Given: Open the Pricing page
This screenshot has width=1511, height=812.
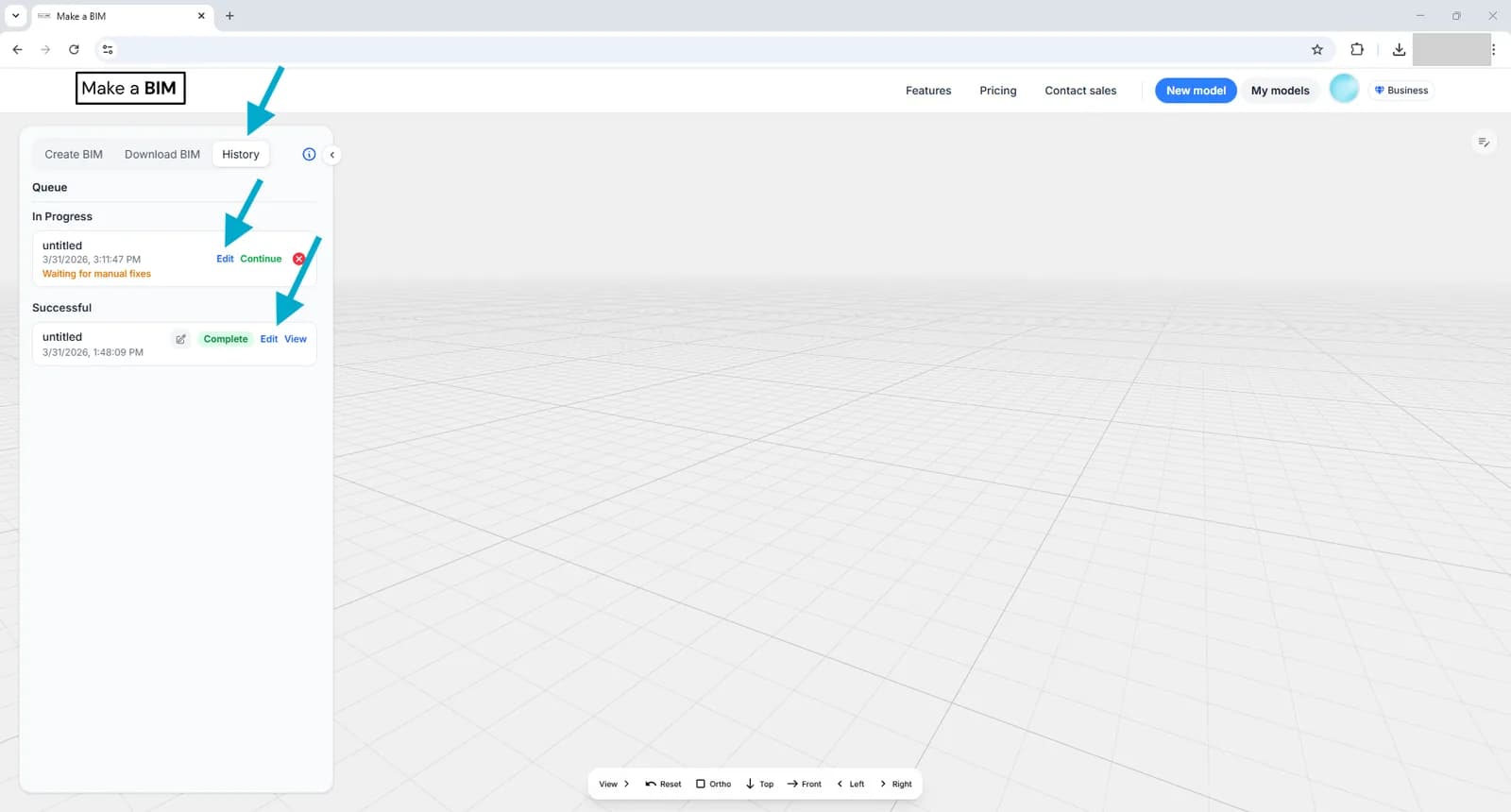Looking at the screenshot, I should tap(997, 91).
